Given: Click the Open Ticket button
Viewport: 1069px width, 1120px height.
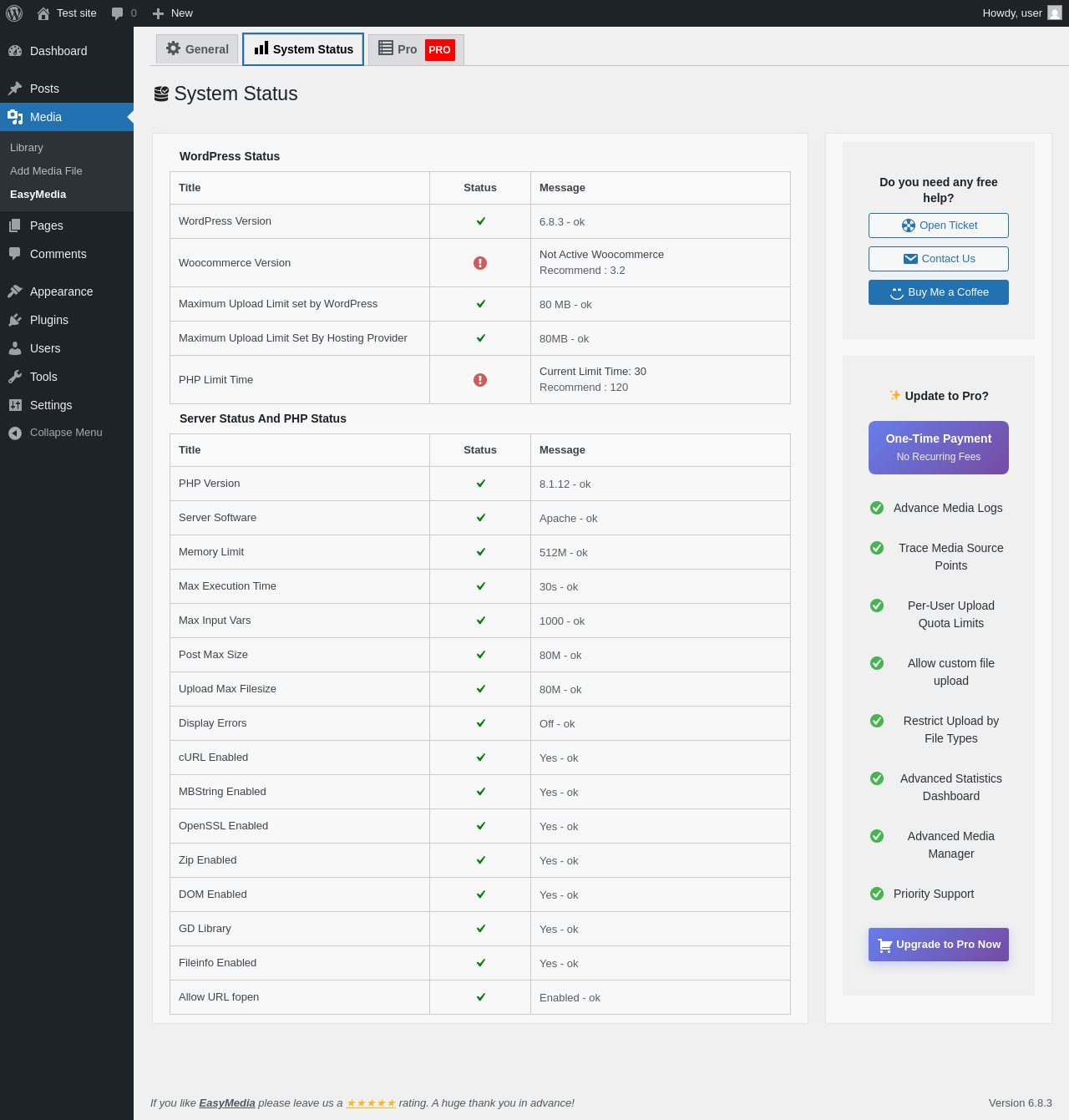Looking at the screenshot, I should (939, 226).
